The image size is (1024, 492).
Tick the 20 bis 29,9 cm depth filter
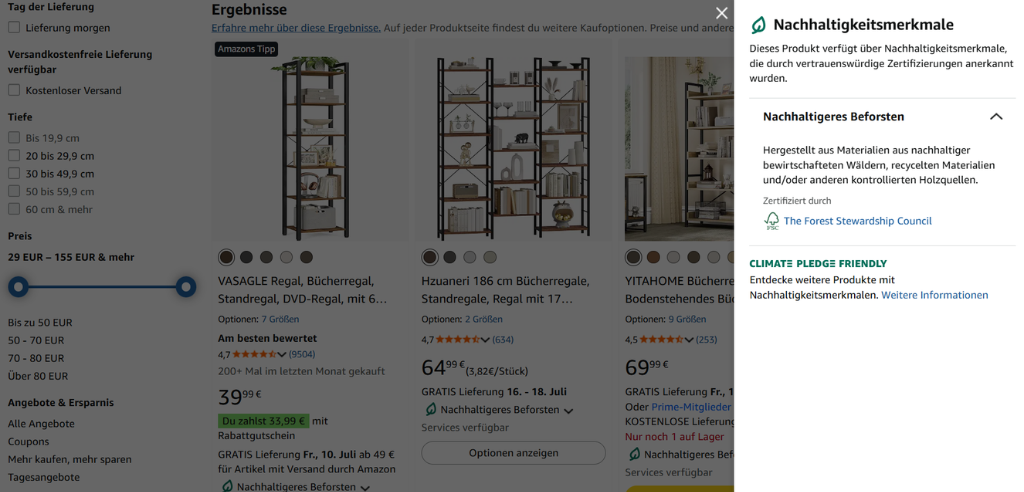pos(14,156)
